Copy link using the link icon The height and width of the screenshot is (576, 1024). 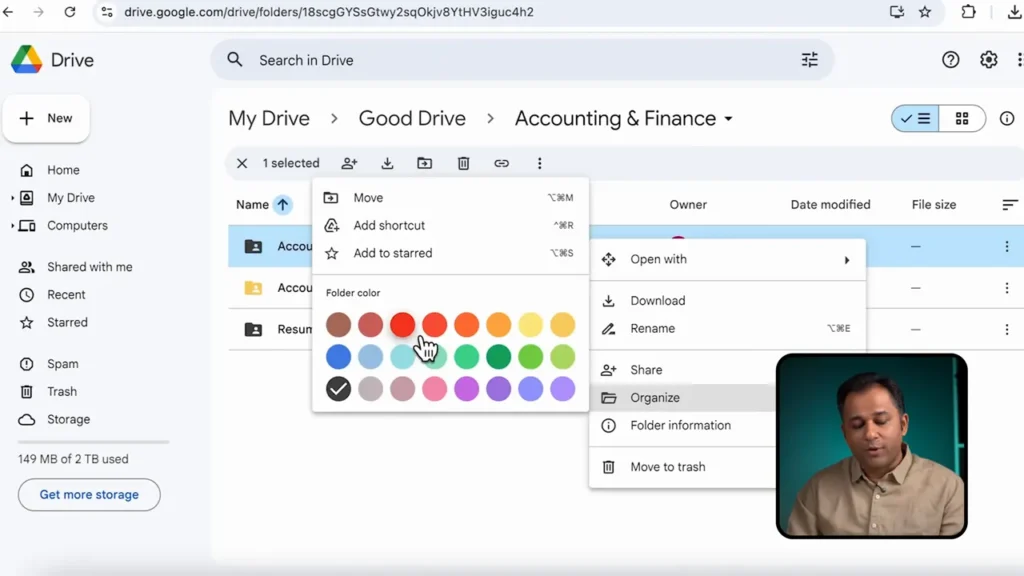click(x=501, y=163)
